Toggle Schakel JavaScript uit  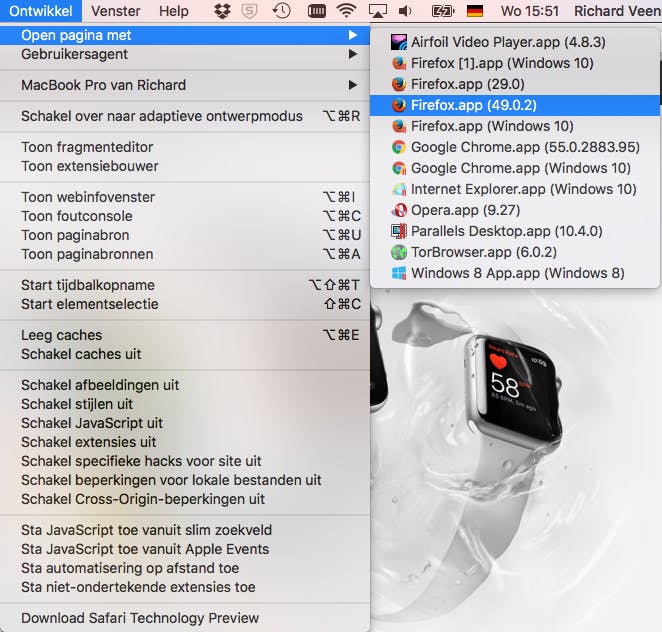click(185, 423)
